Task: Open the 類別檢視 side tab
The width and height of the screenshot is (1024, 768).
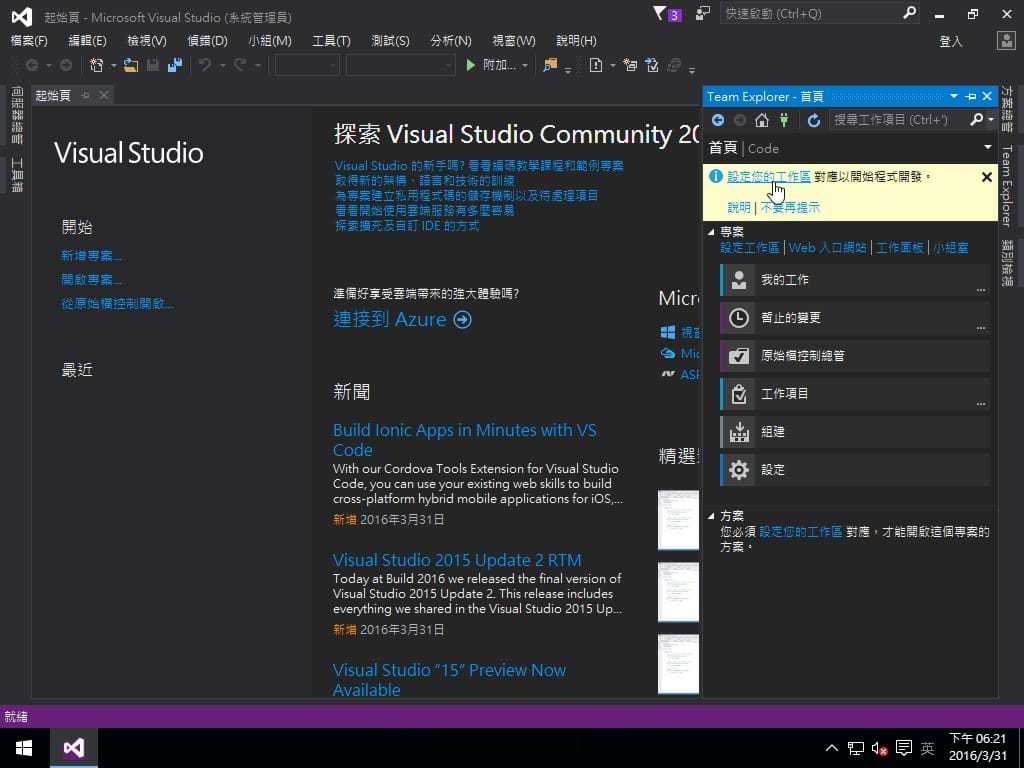Action: click(x=1007, y=264)
